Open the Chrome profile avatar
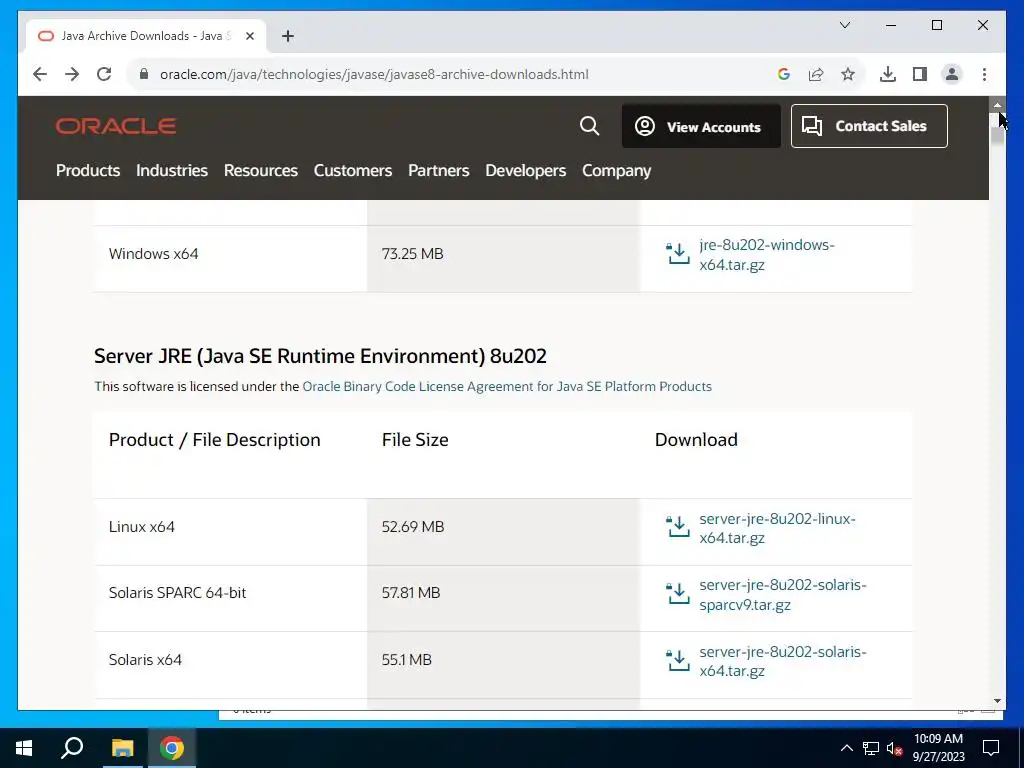The image size is (1024, 768). [952, 74]
